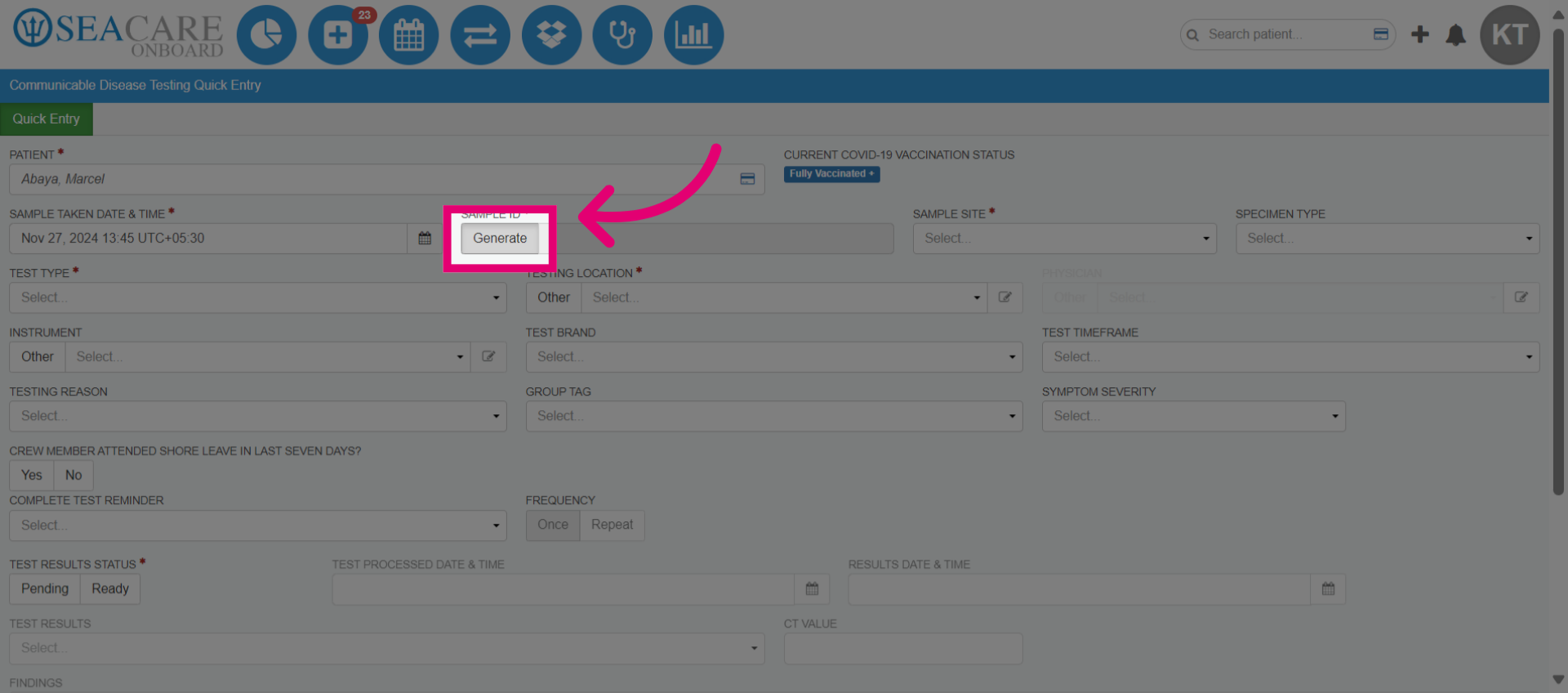Image resolution: width=1568 pixels, height=693 pixels.
Task: Click the edit icon beside Physician
Action: pyautogui.click(x=1521, y=297)
